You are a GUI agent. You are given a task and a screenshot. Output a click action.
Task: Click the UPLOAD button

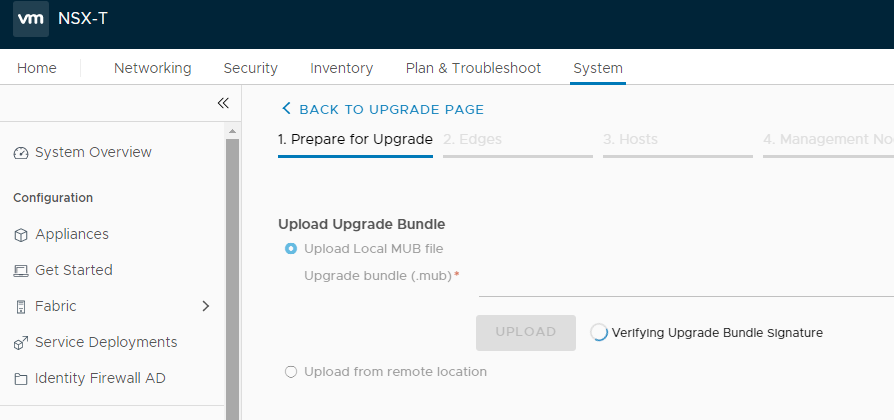tap(526, 332)
